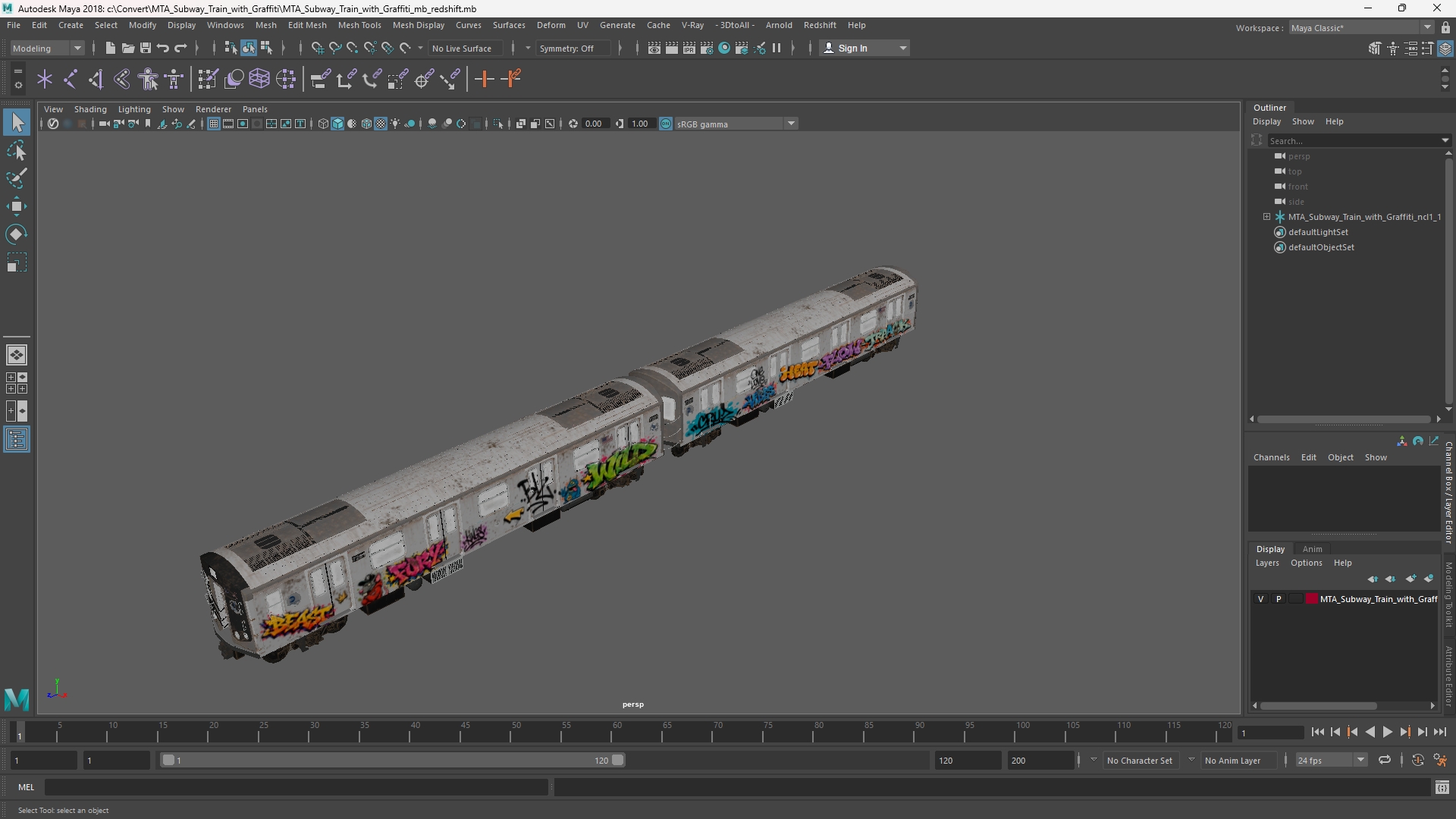This screenshot has height=819, width=1456.
Task: Pick the Scale tool in toolbox
Action: pyautogui.click(x=17, y=262)
